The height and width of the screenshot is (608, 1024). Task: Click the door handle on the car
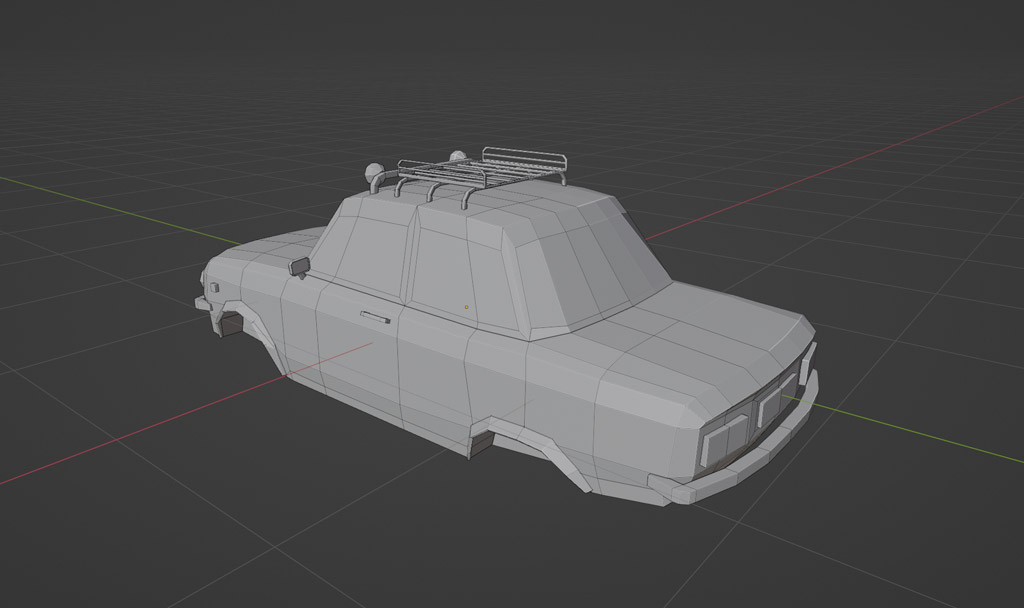(375, 318)
